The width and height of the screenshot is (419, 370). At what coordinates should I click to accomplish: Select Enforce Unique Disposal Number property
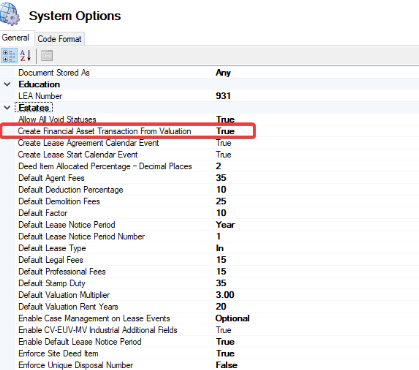point(76,365)
